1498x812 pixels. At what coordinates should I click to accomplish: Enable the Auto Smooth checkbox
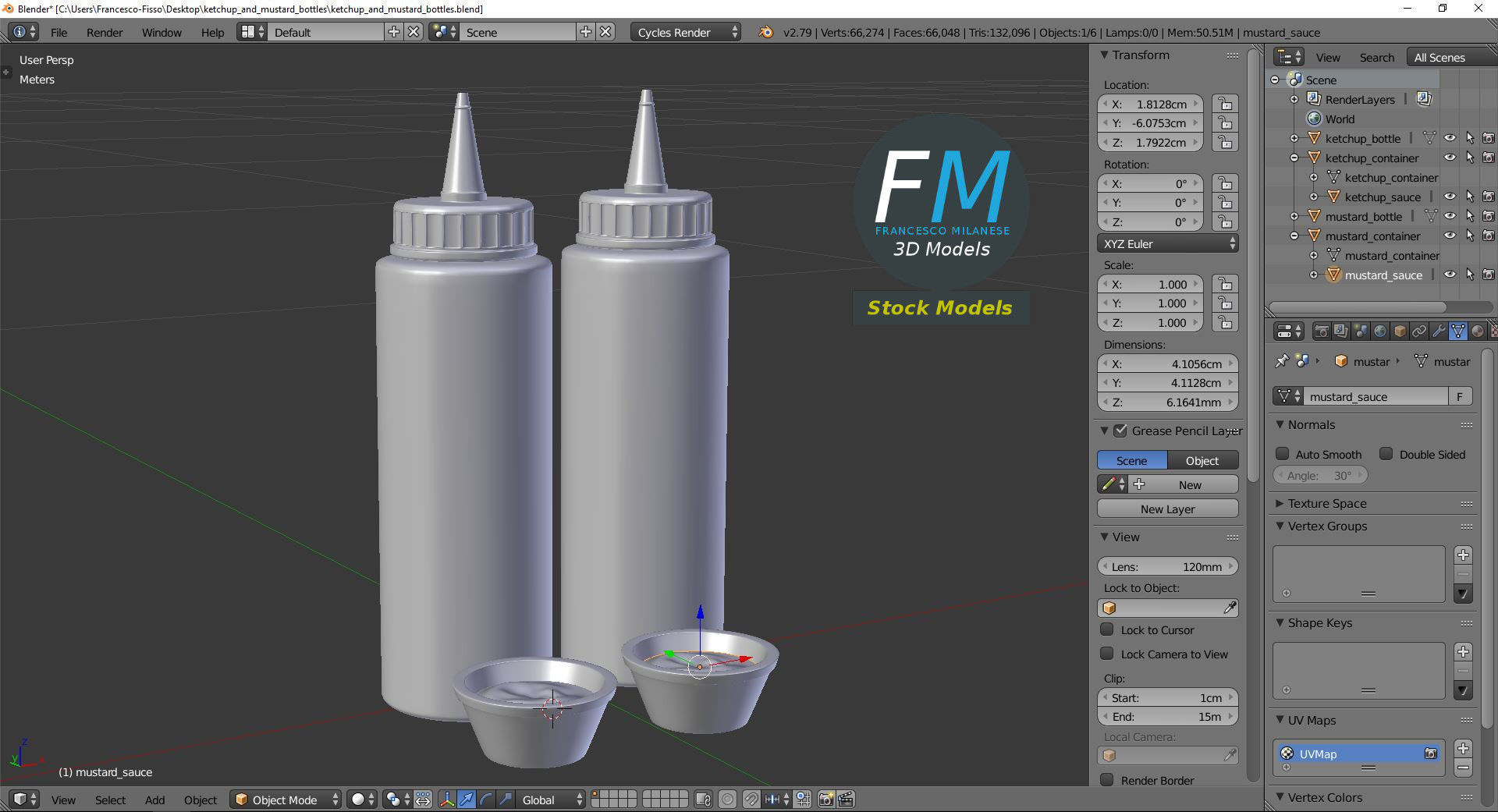pos(1282,454)
